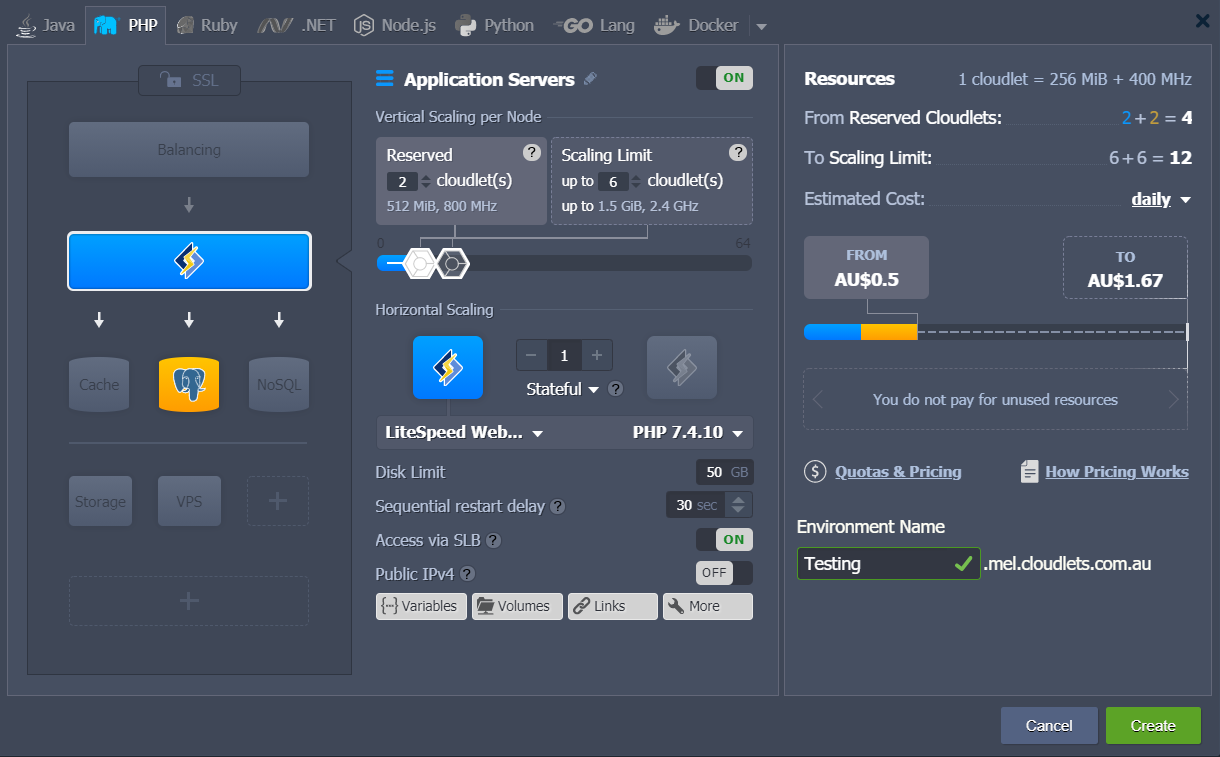This screenshot has height=757, width=1220.
Task: Click the greyed LiteSpeed node icon
Action: [x=682, y=368]
